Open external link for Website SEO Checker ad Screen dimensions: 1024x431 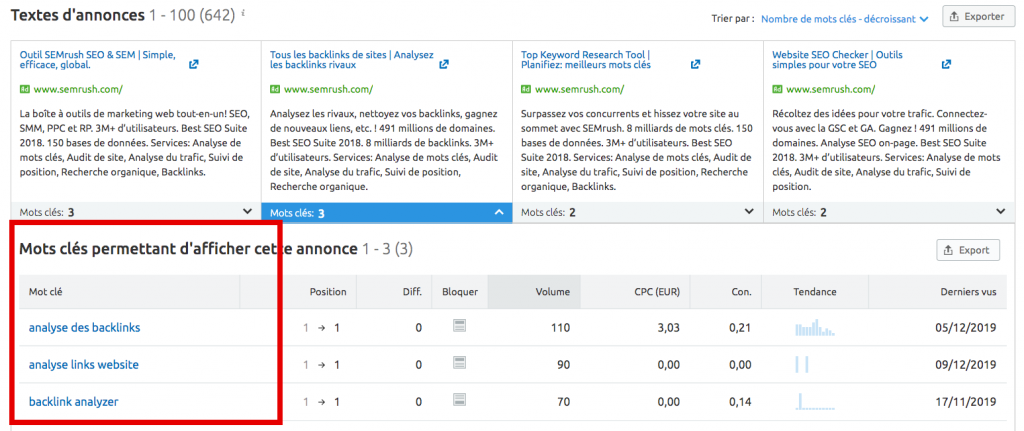pos(946,65)
